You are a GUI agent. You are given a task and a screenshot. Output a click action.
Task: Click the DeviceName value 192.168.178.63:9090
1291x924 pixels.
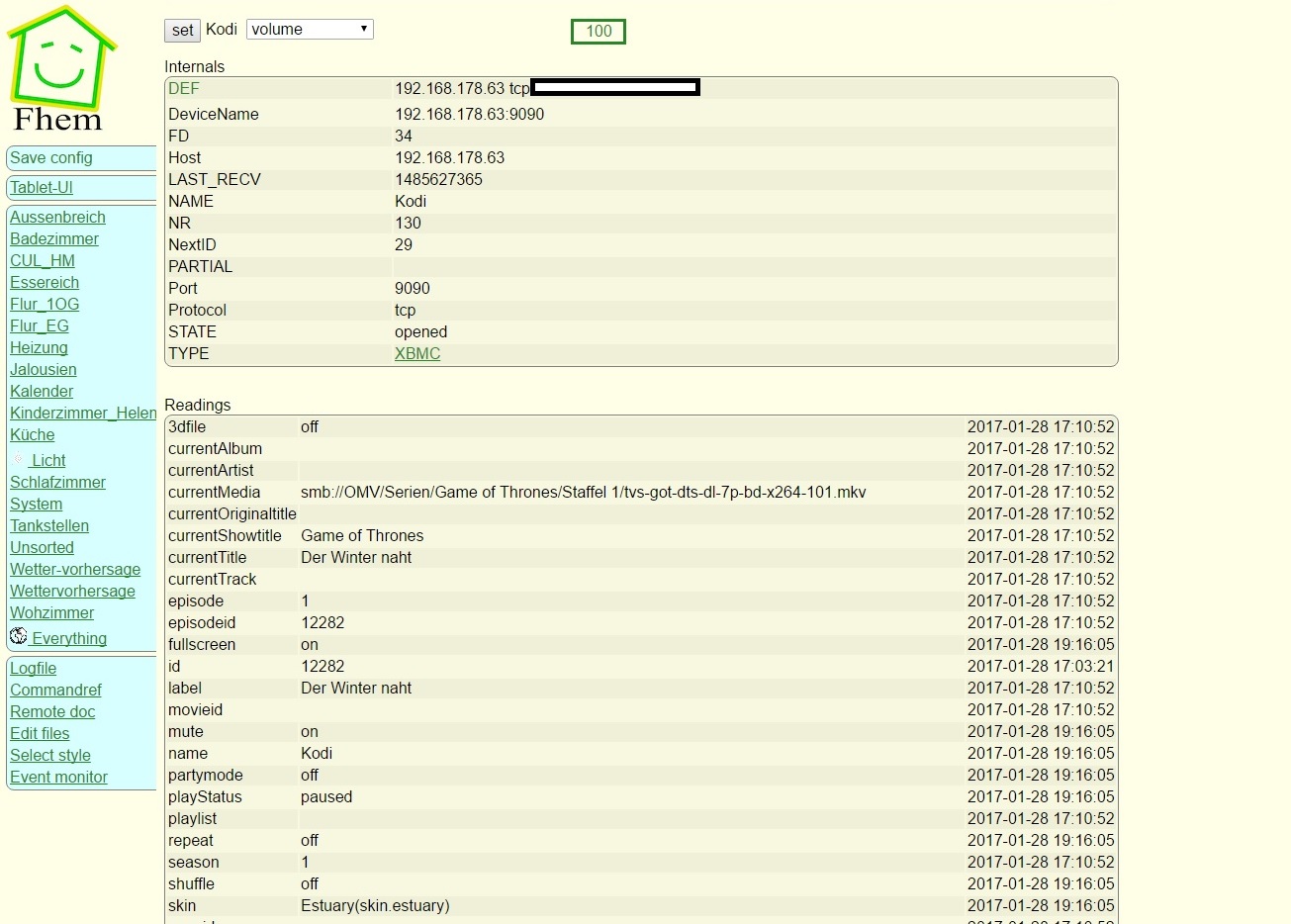470,115
